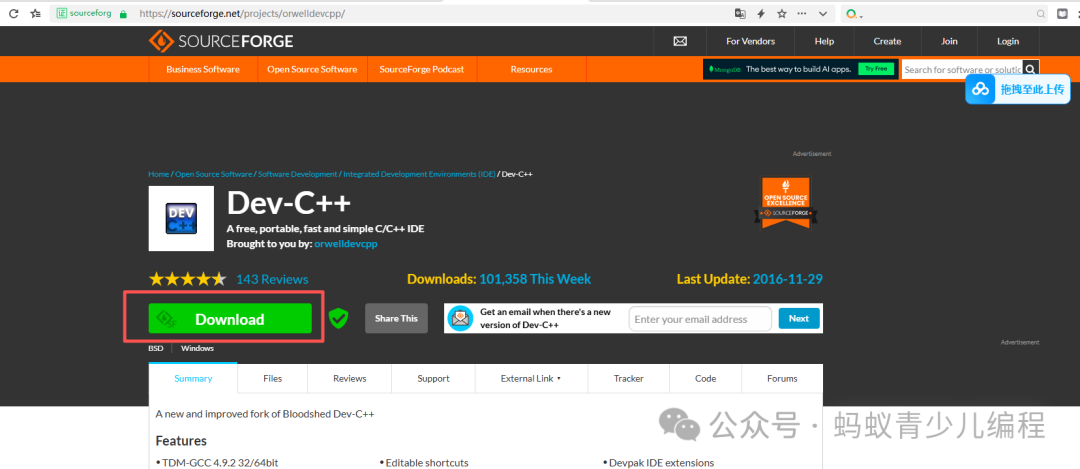The image size is (1080, 469).
Task: Switch to the Support tab
Action: tap(433, 378)
